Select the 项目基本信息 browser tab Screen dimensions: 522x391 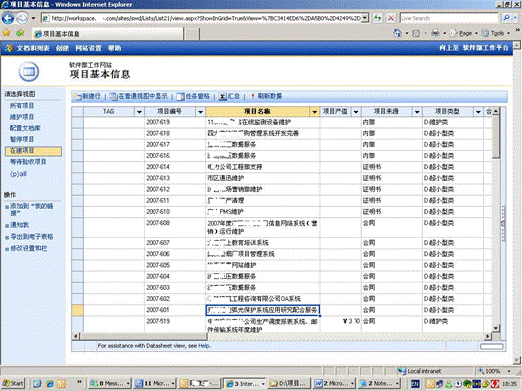[x=108, y=34]
